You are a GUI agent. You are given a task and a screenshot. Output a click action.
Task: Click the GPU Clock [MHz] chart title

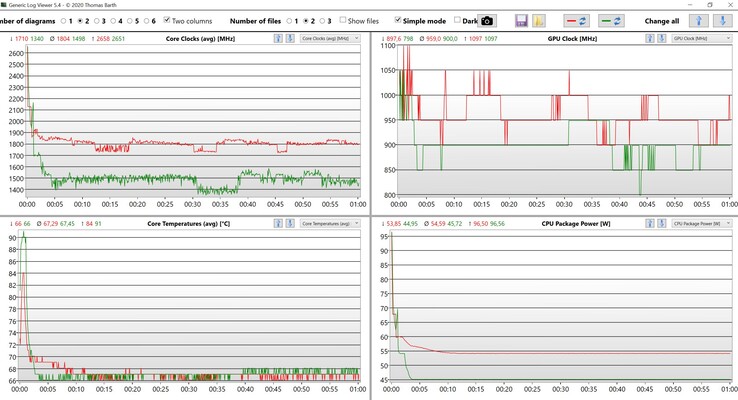[x=572, y=39]
